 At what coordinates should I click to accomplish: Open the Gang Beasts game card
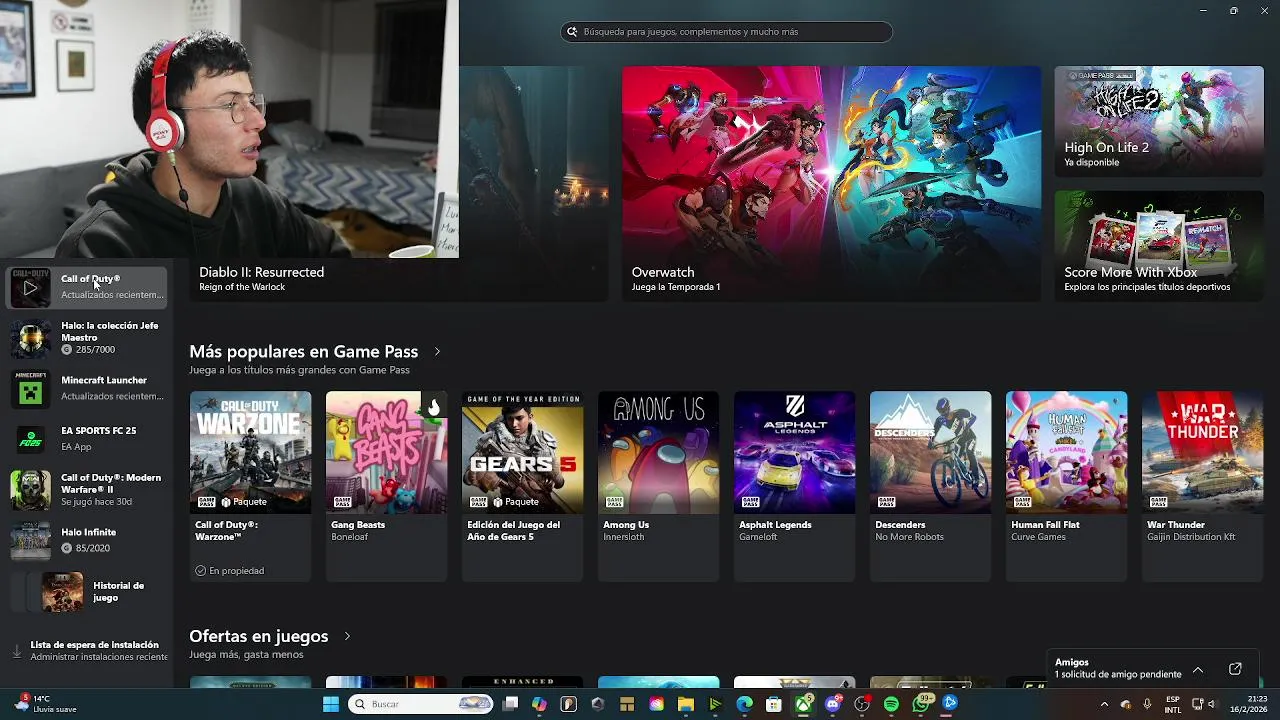click(386, 486)
